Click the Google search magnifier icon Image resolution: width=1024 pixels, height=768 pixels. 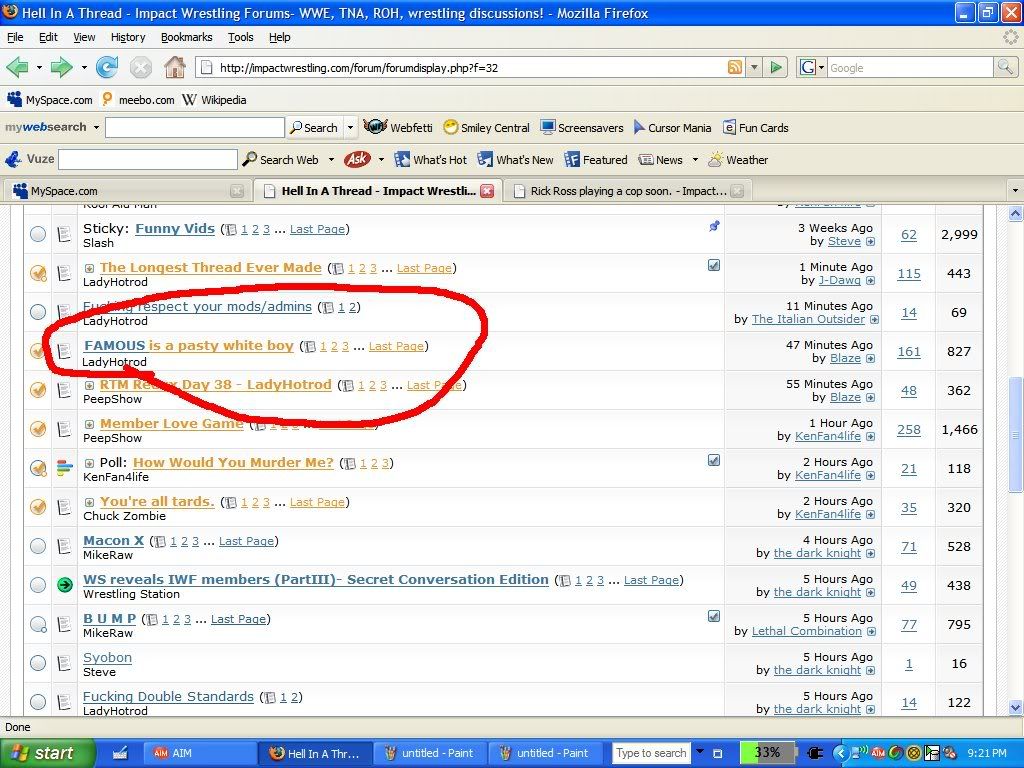1004,67
